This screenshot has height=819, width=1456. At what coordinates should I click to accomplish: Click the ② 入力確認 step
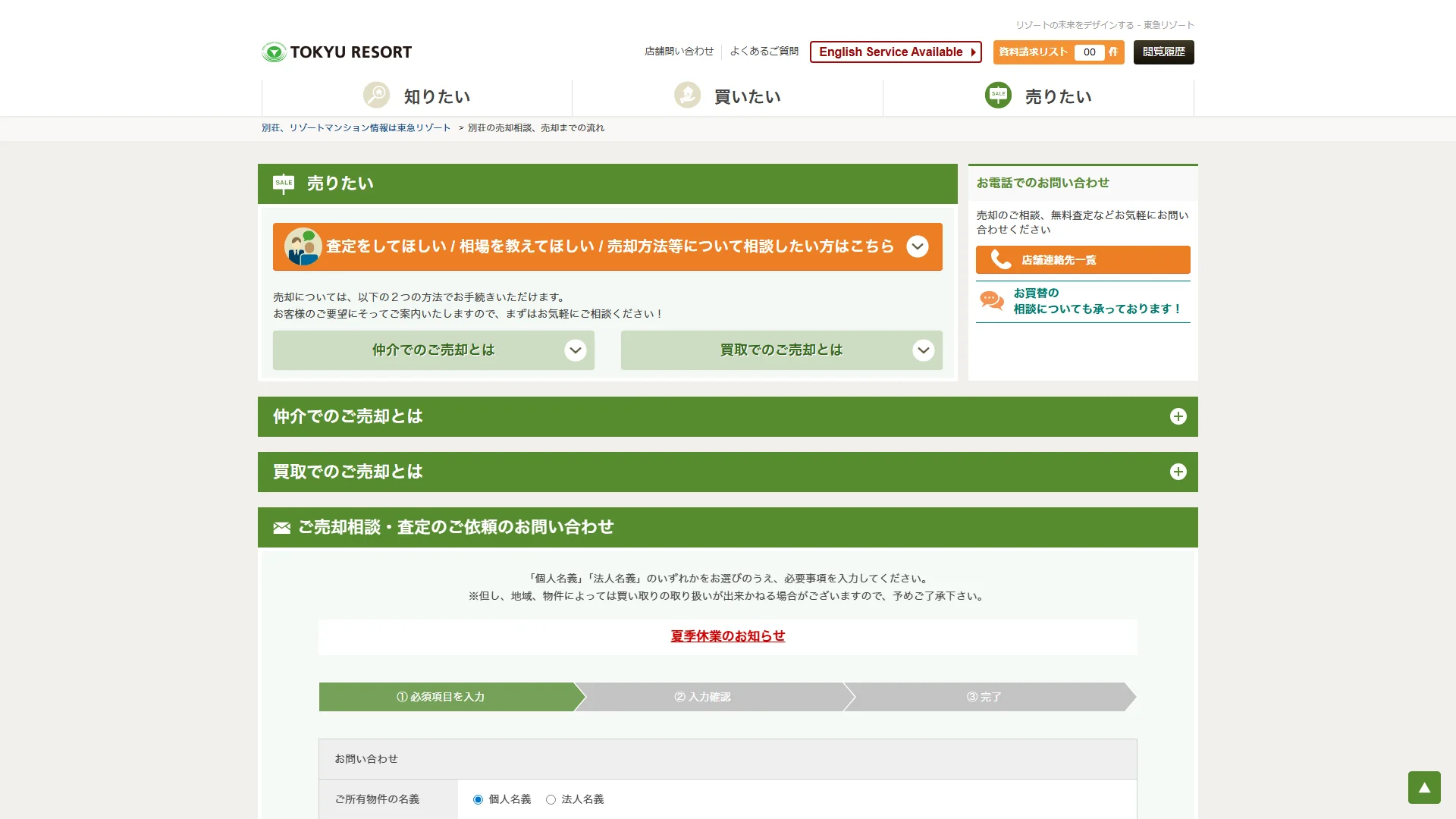[x=708, y=697]
